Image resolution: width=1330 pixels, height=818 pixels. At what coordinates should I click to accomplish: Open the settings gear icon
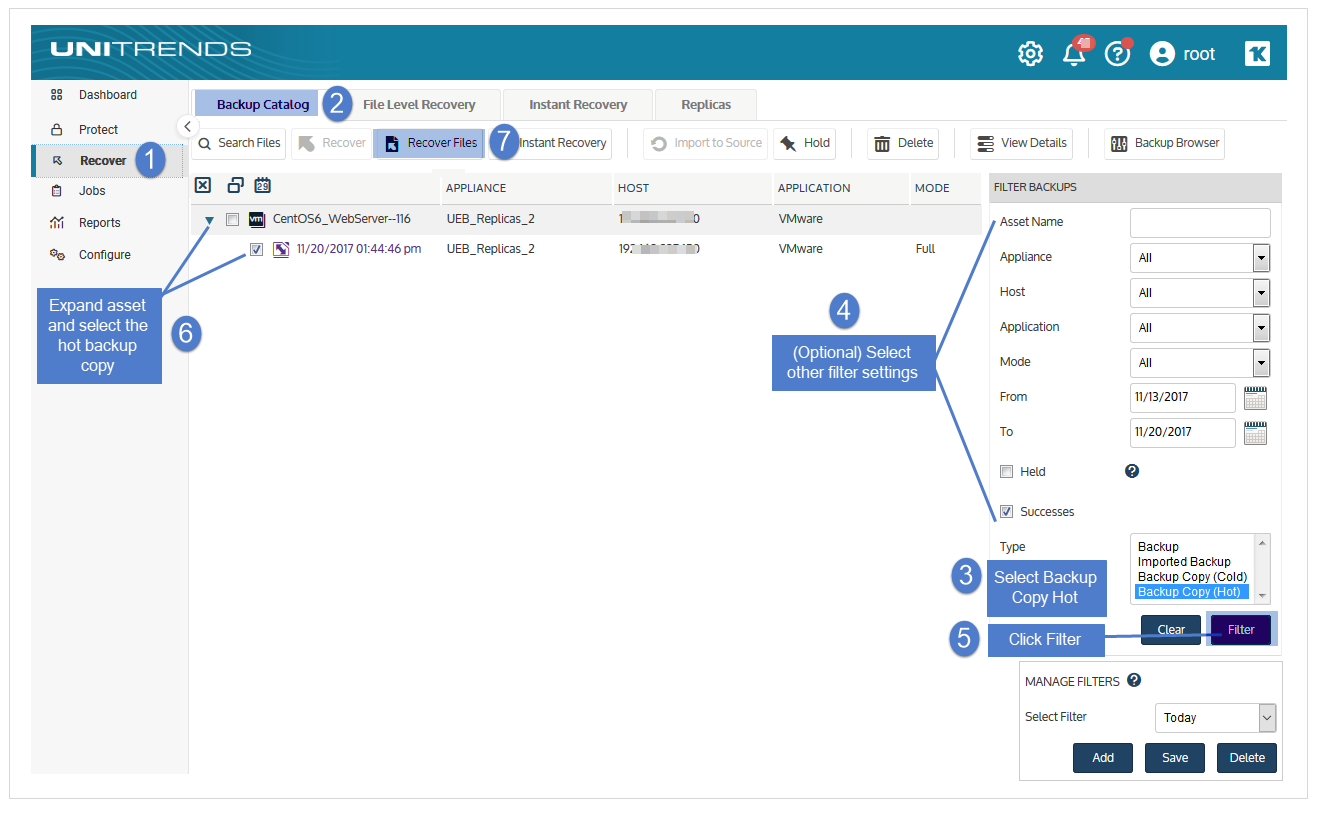[x=1030, y=54]
